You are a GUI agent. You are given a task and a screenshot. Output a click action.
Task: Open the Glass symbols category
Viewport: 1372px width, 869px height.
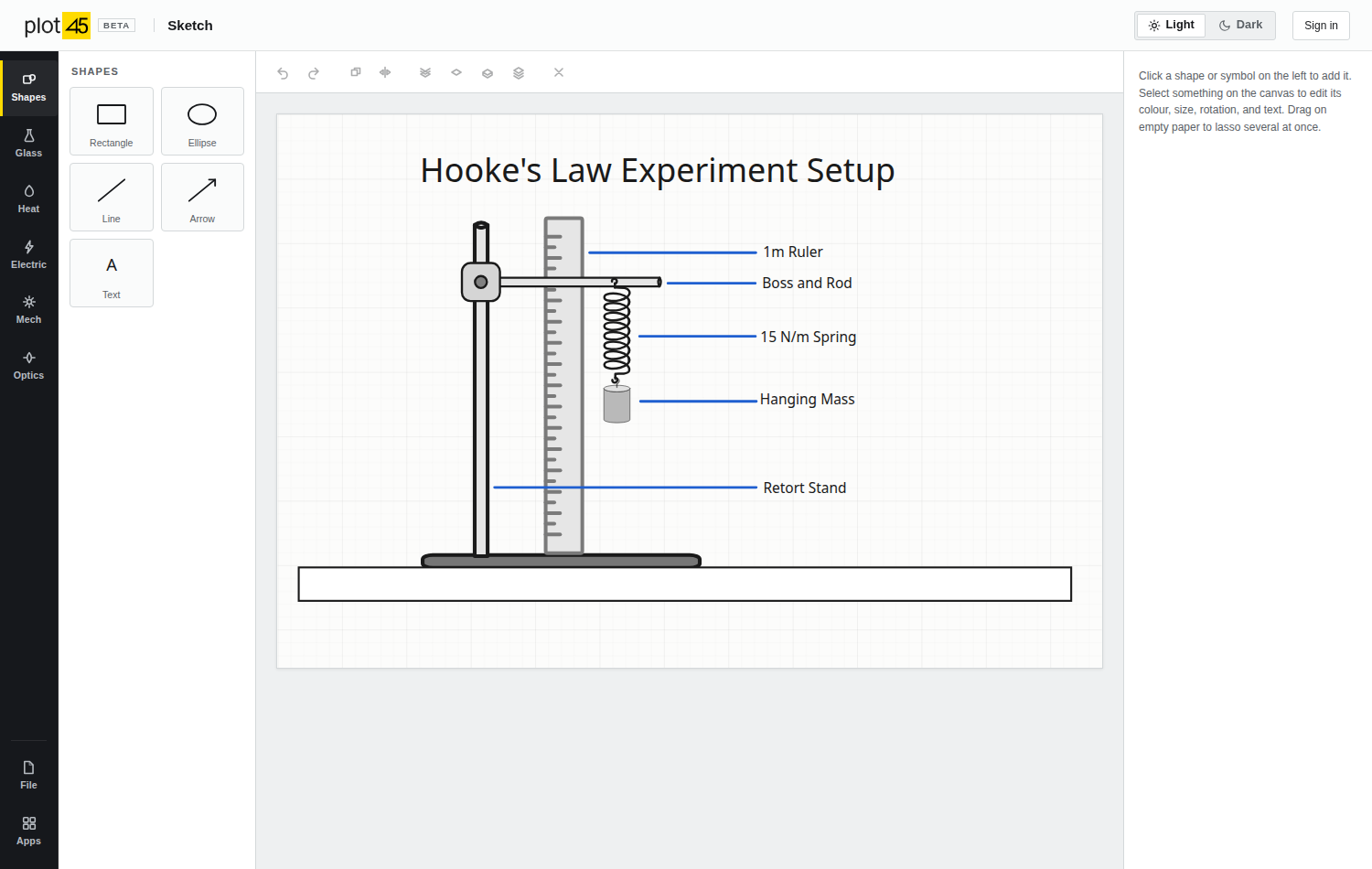pos(28,144)
